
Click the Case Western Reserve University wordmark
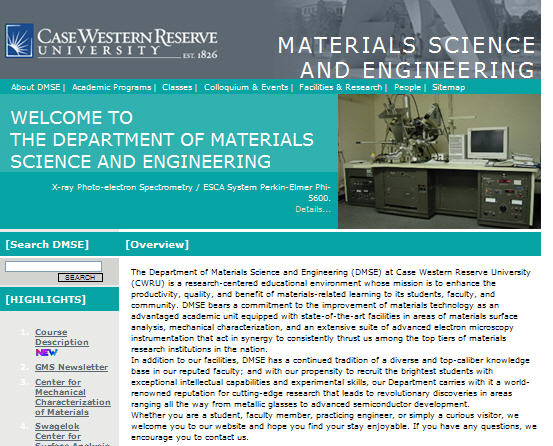(127, 43)
